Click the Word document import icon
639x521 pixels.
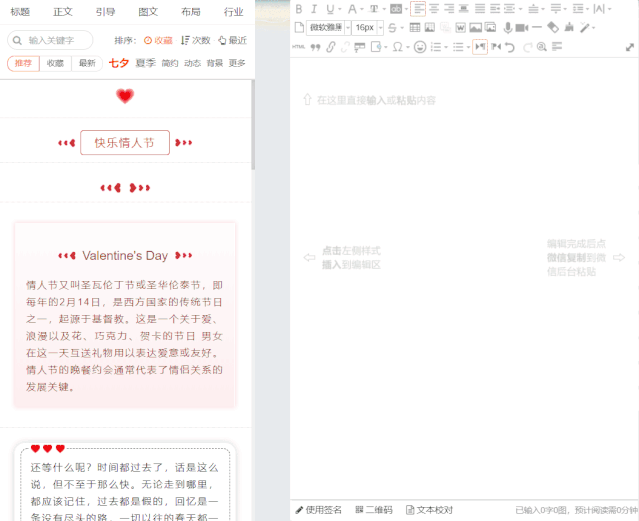pyautogui.click(x=460, y=27)
